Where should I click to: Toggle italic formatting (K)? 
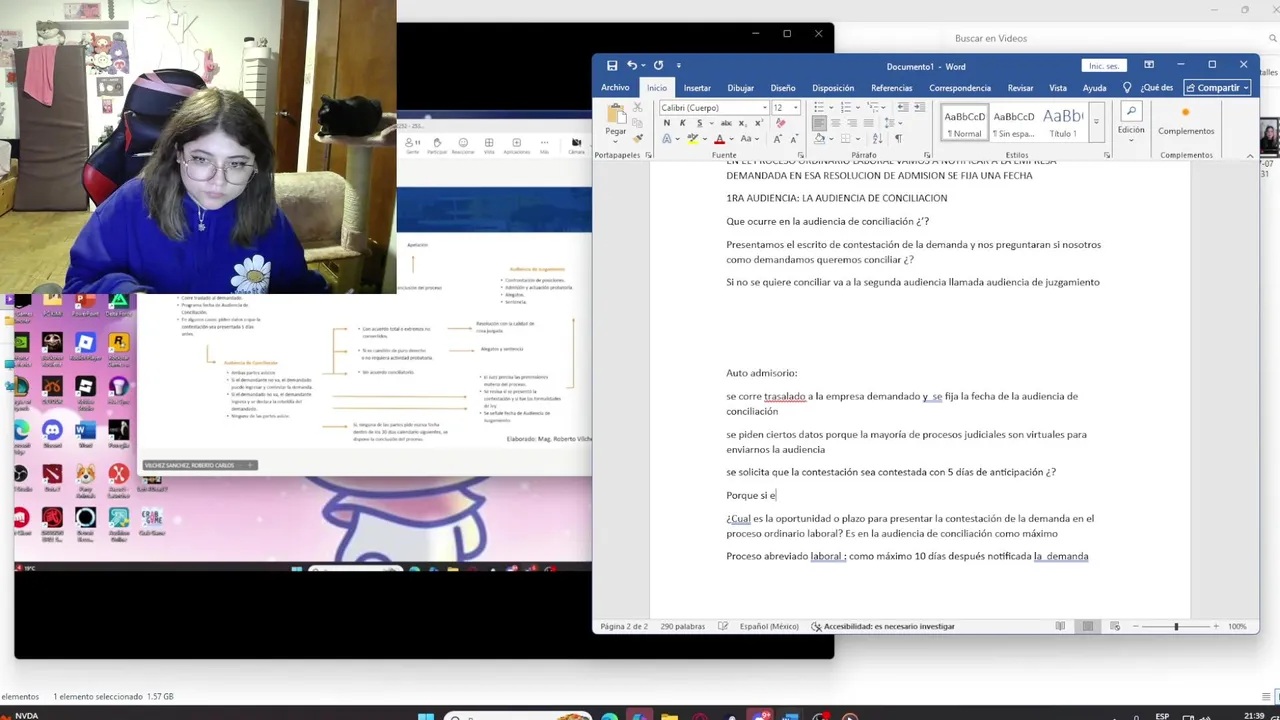coord(683,123)
